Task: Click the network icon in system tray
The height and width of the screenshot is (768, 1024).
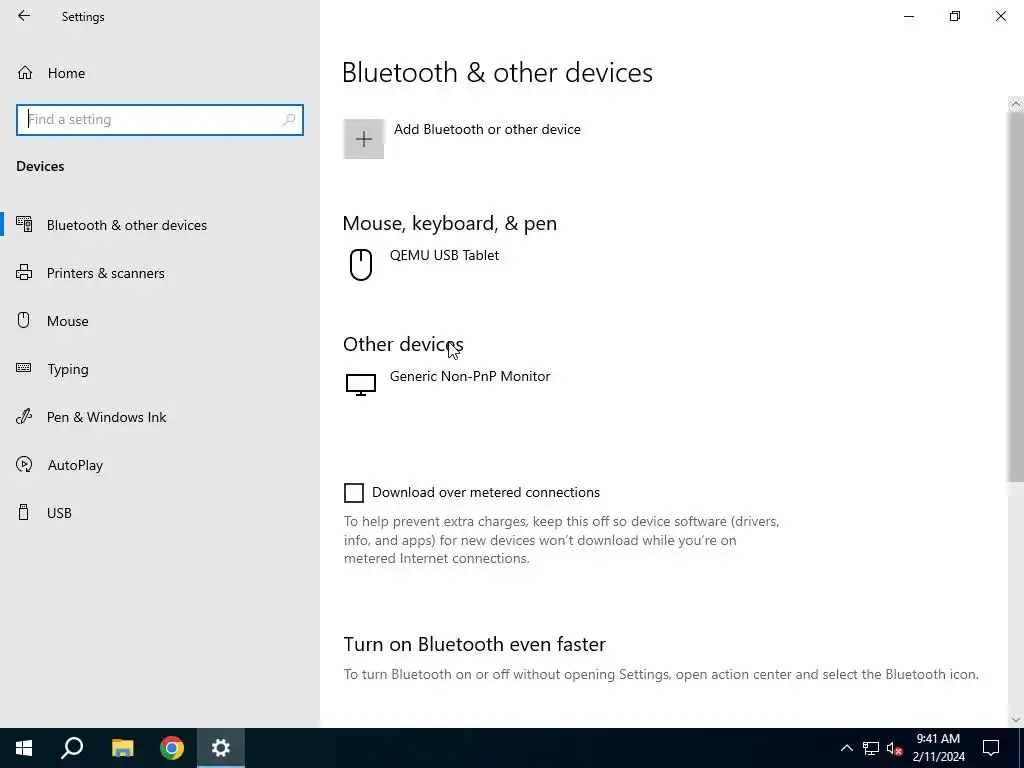Action: coord(871,748)
